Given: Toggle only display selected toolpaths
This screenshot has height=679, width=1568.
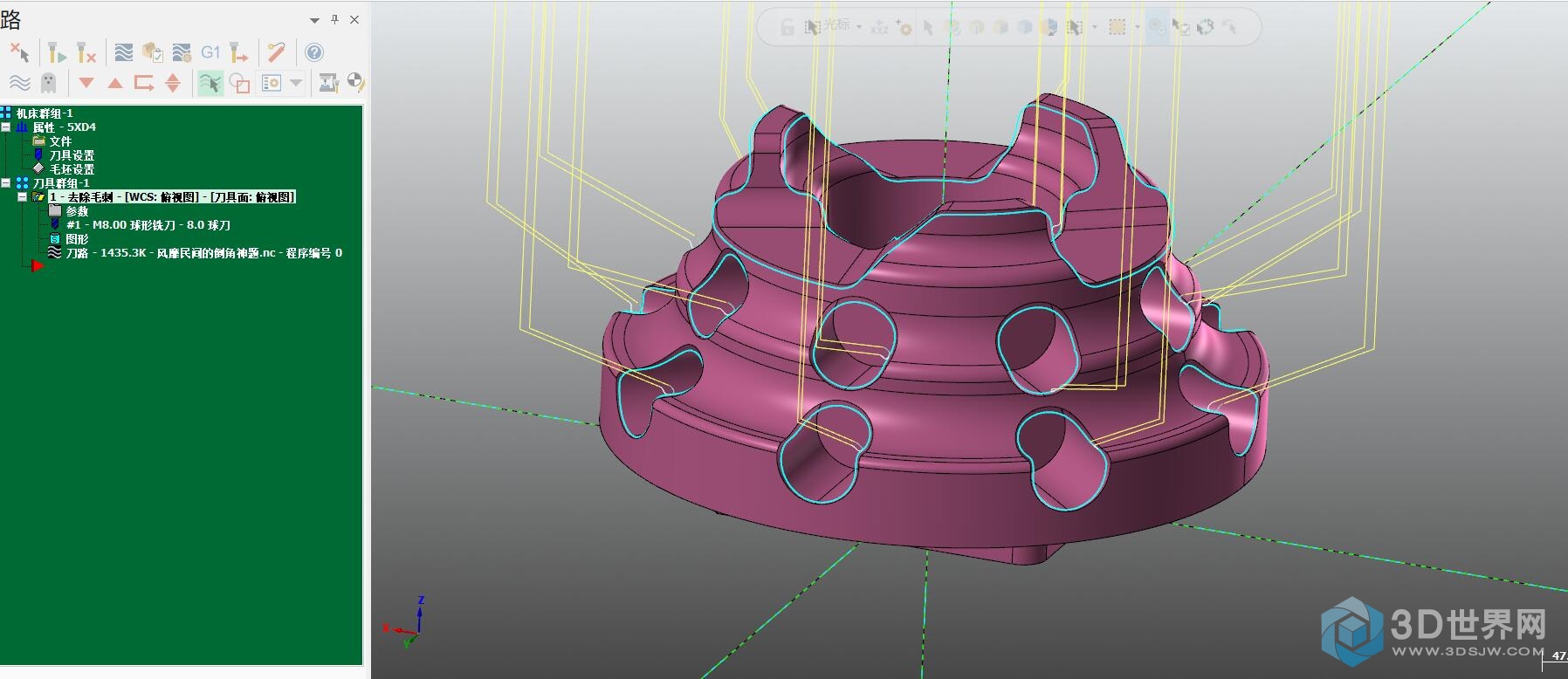Looking at the screenshot, I should coord(210,83).
